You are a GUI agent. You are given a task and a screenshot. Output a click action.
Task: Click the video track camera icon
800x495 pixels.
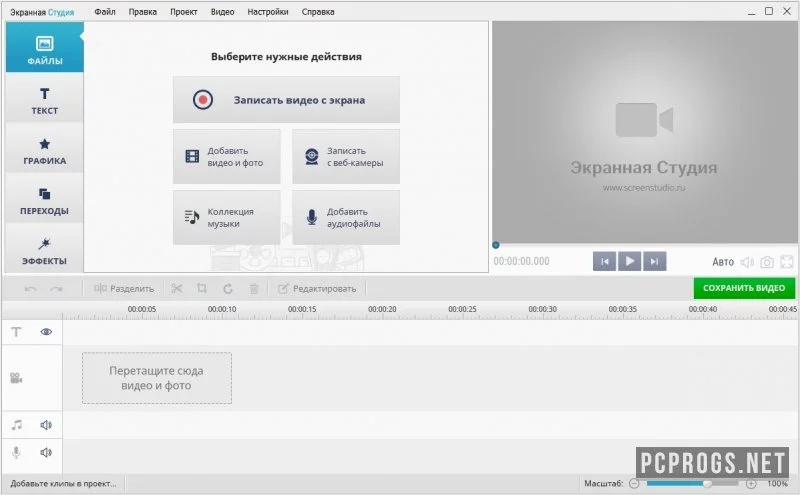point(16,378)
